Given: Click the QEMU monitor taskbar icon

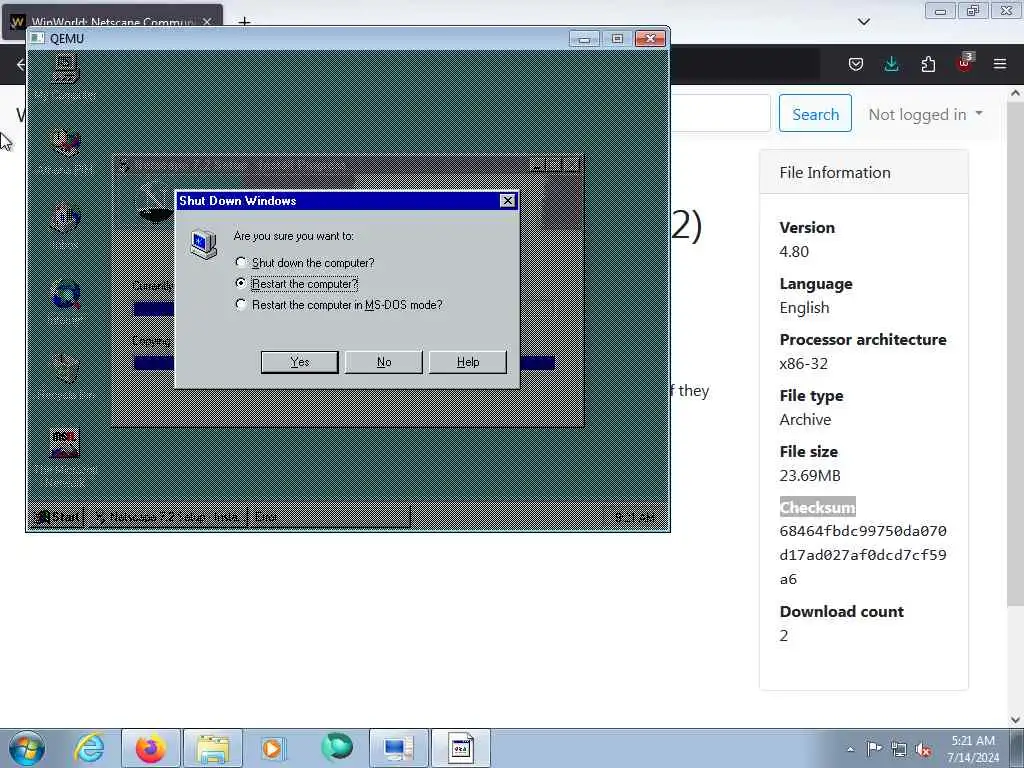Looking at the screenshot, I should point(399,748).
